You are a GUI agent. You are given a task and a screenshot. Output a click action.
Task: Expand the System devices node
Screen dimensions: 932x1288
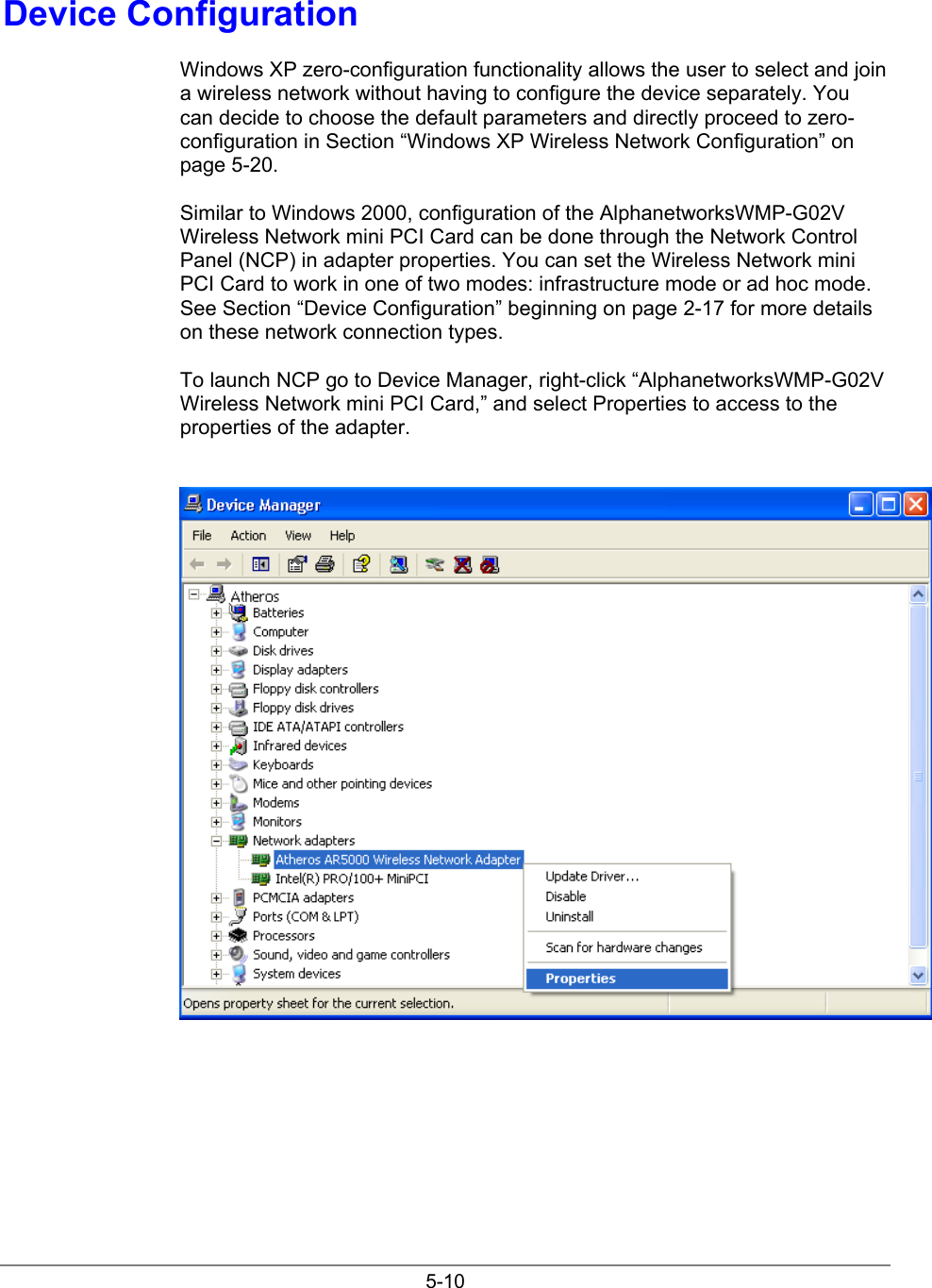click(216, 974)
